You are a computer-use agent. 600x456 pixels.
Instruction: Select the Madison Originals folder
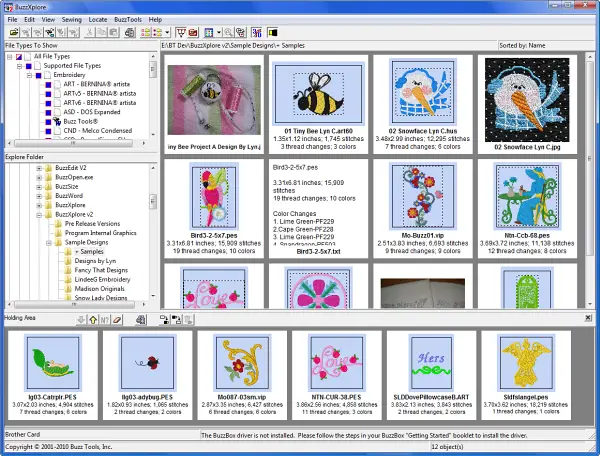99,289
